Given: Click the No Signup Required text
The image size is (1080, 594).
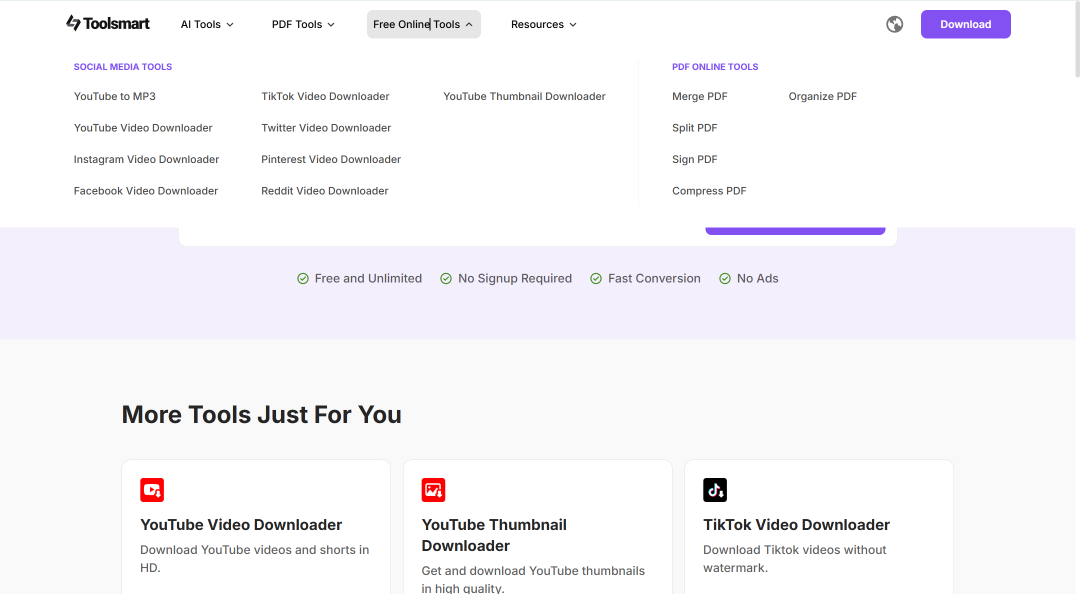Looking at the screenshot, I should pos(515,278).
